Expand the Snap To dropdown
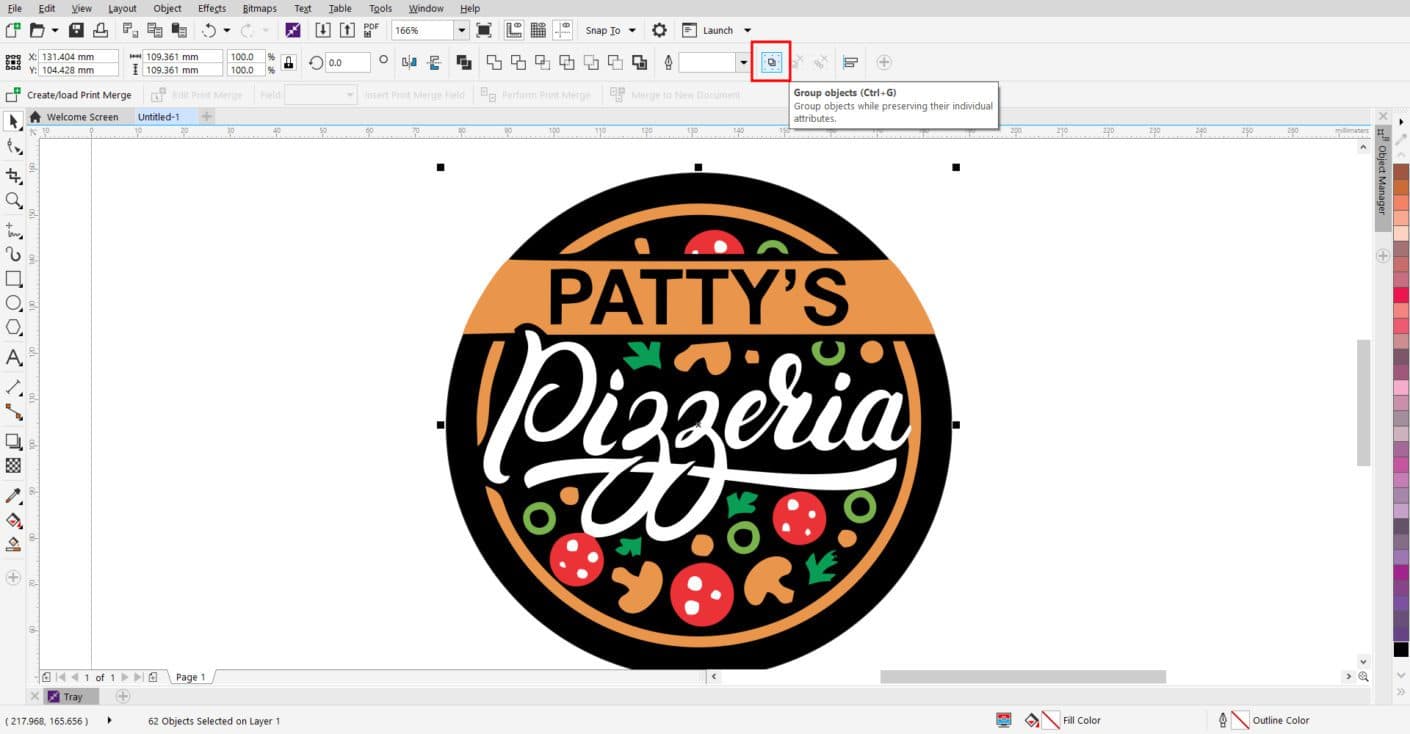1410x734 pixels. [632, 30]
